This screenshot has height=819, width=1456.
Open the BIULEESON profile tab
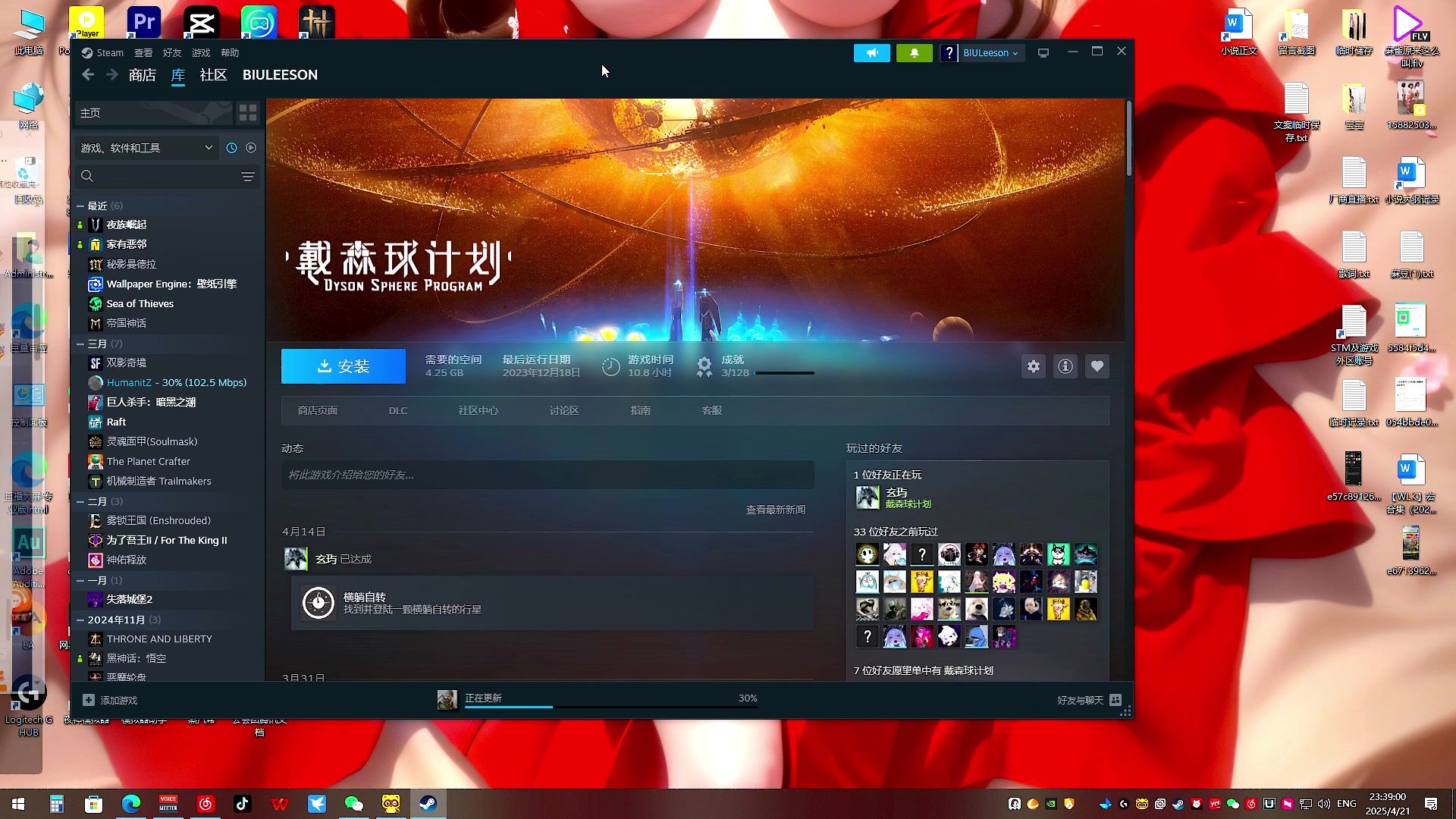(x=280, y=75)
